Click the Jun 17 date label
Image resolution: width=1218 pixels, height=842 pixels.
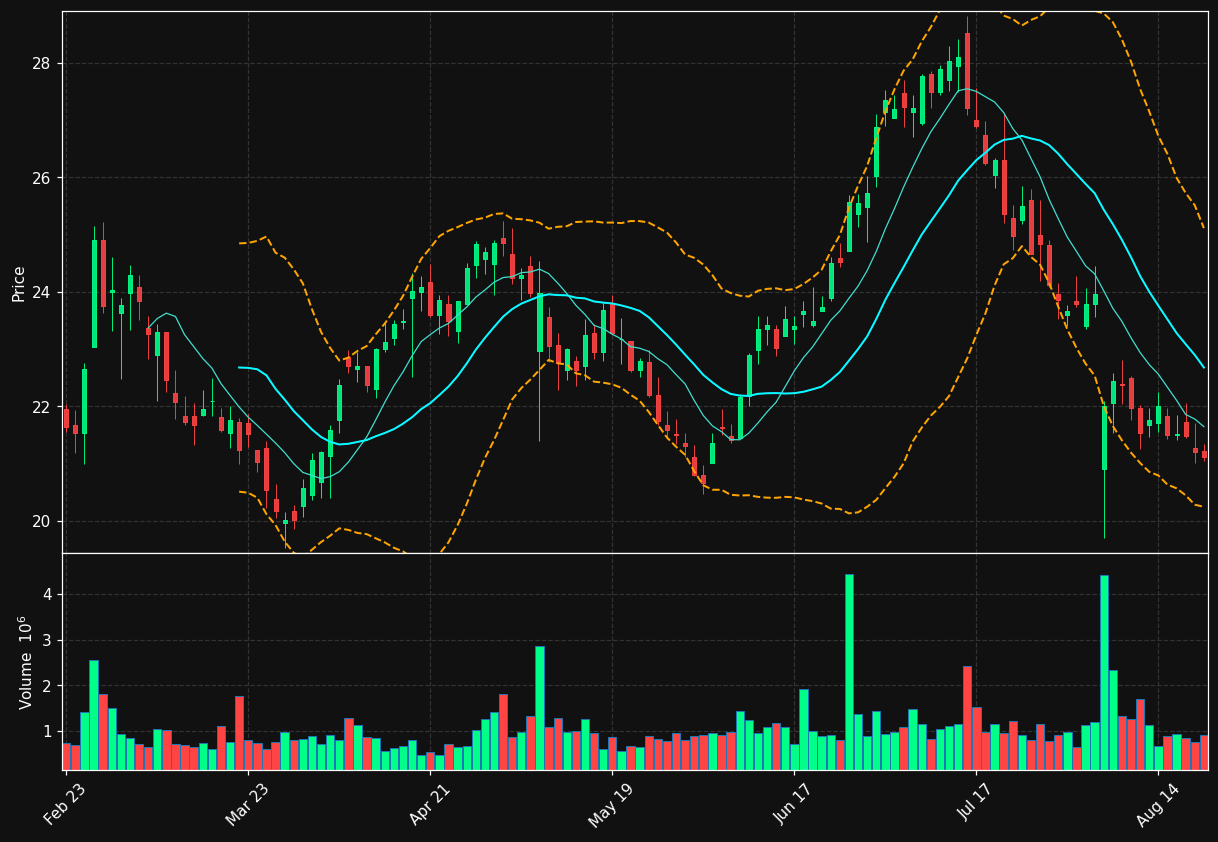click(x=793, y=804)
